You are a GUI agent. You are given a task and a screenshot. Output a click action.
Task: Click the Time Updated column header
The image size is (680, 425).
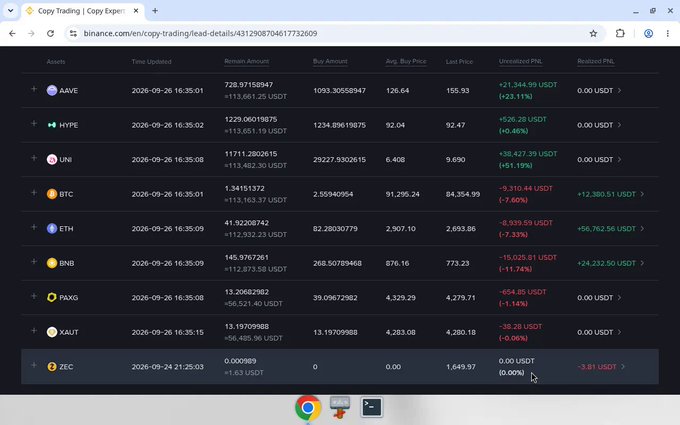[151, 62]
